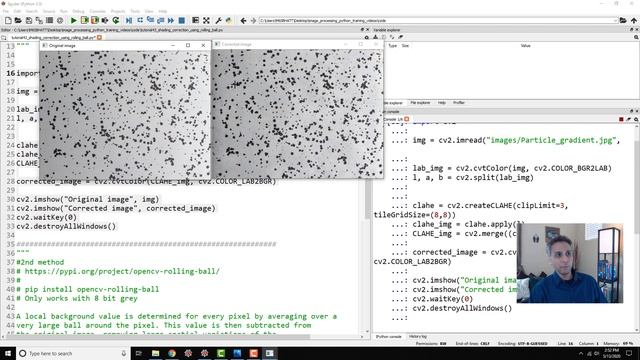
Task: Run cell and advance
Action: [x=95, y=20]
